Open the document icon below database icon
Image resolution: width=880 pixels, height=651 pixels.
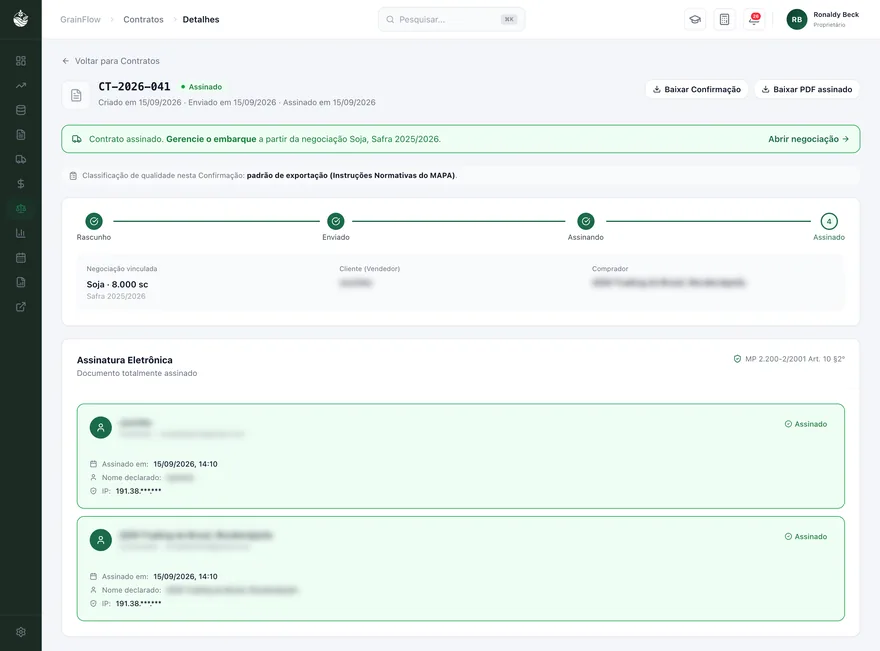click(x=21, y=135)
